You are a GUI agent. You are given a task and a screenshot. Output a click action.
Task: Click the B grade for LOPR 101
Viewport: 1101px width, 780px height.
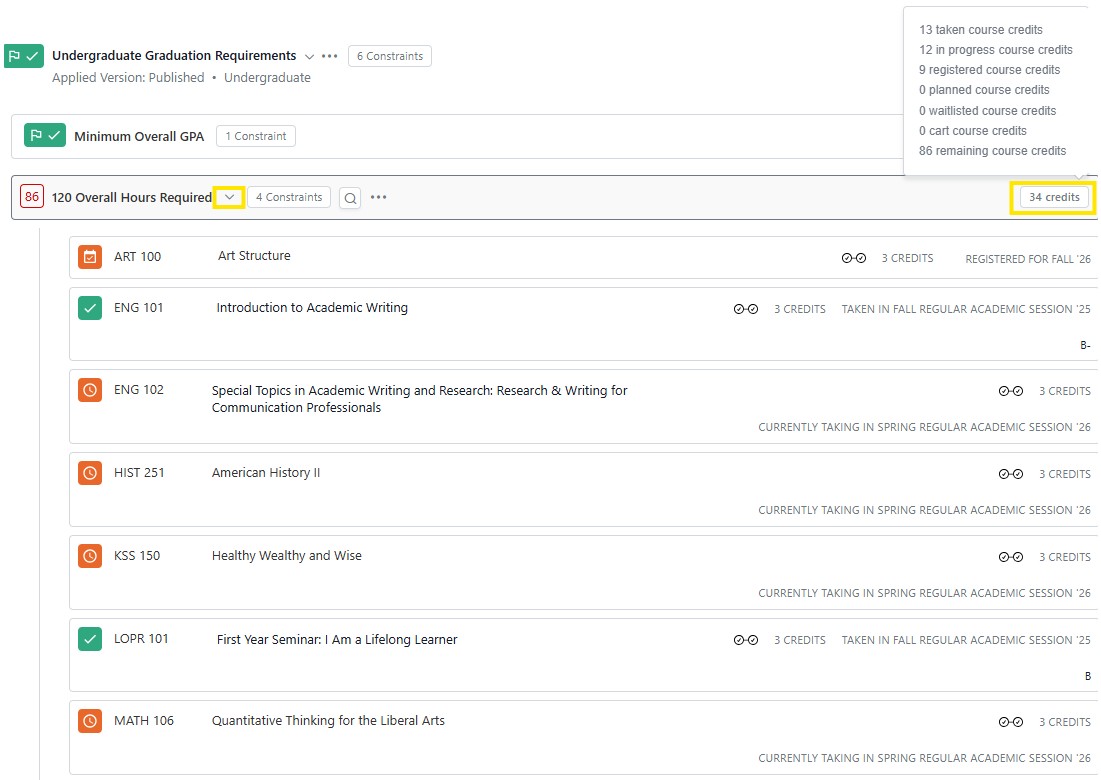(1088, 676)
